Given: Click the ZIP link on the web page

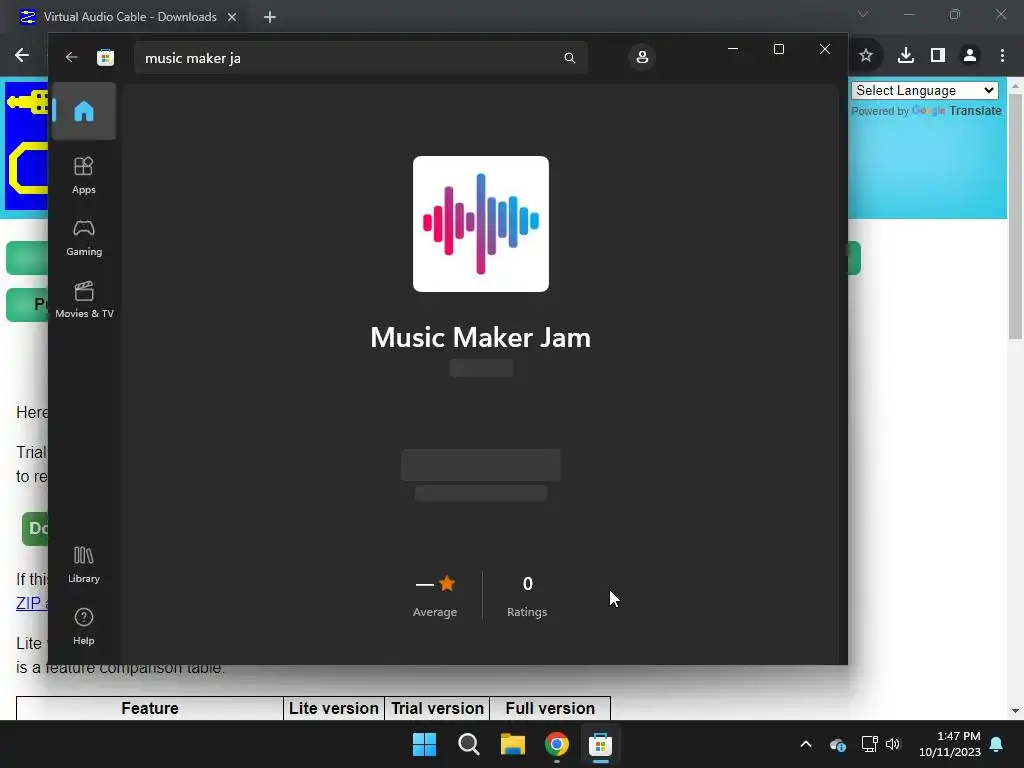Looking at the screenshot, I should click(x=31, y=603).
